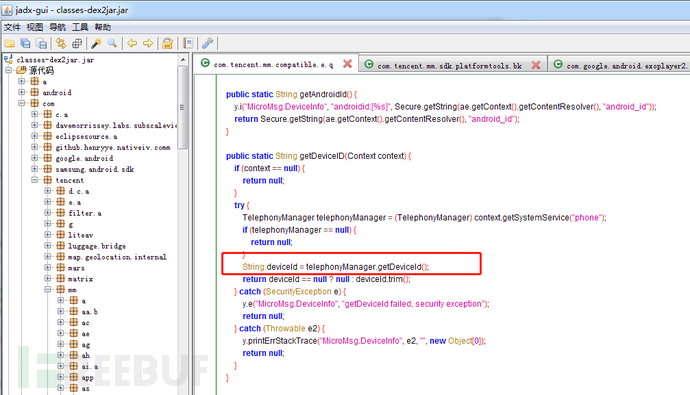The image size is (690, 395).
Task: Toggle the flatten packages icon
Action: coord(77,43)
